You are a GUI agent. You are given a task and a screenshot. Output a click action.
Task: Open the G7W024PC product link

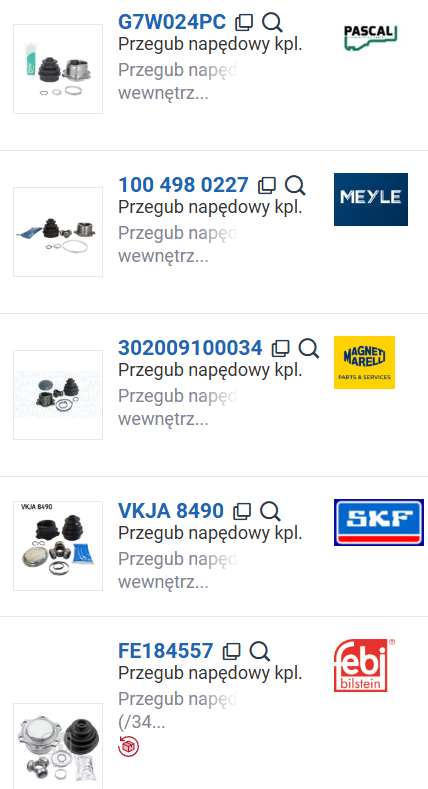(172, 22)
